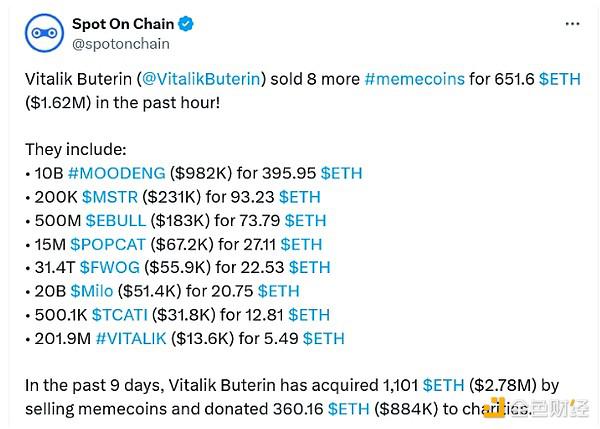Click the $ETH tag on the MOODENG line
This screenshot has height=429, width=600.
coord(342,173)
